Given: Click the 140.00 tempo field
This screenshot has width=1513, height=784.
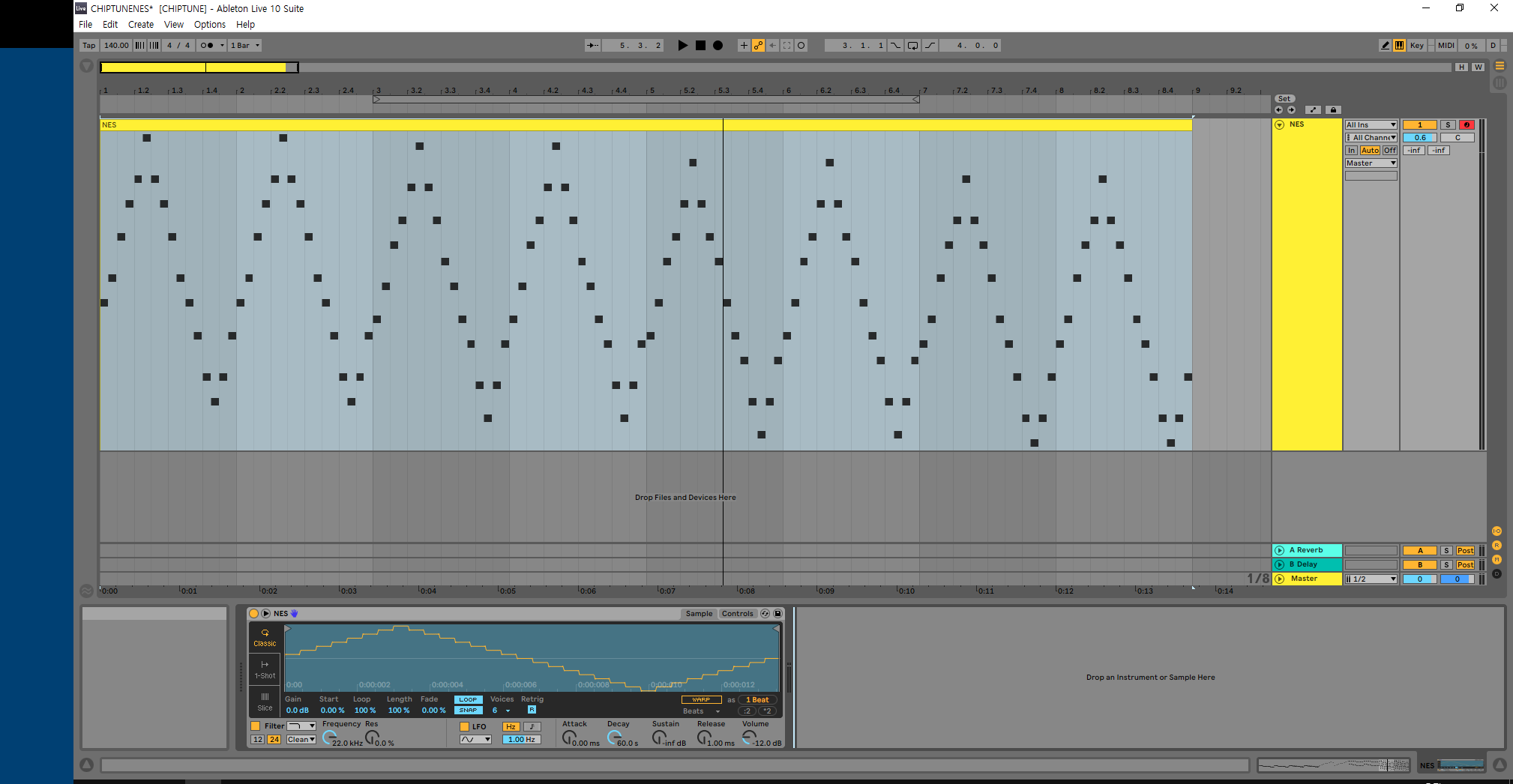Looking at the screenshot, I should click(x=116, y=46).
